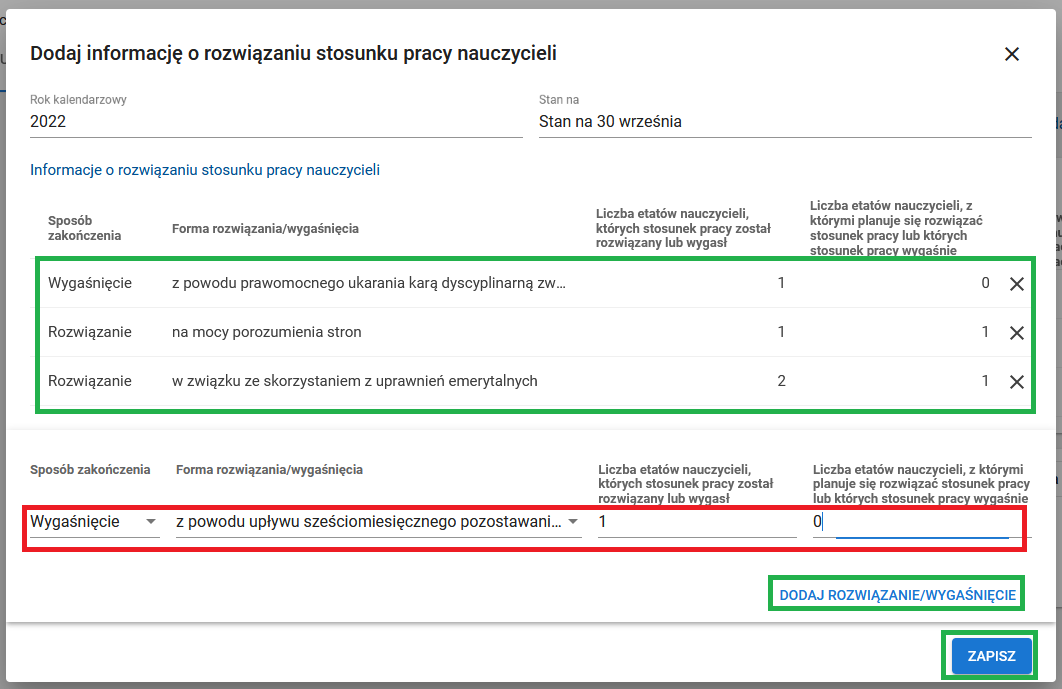Save the form with ZAPISZ
The image size is (1062, 689).
[989, 655]
